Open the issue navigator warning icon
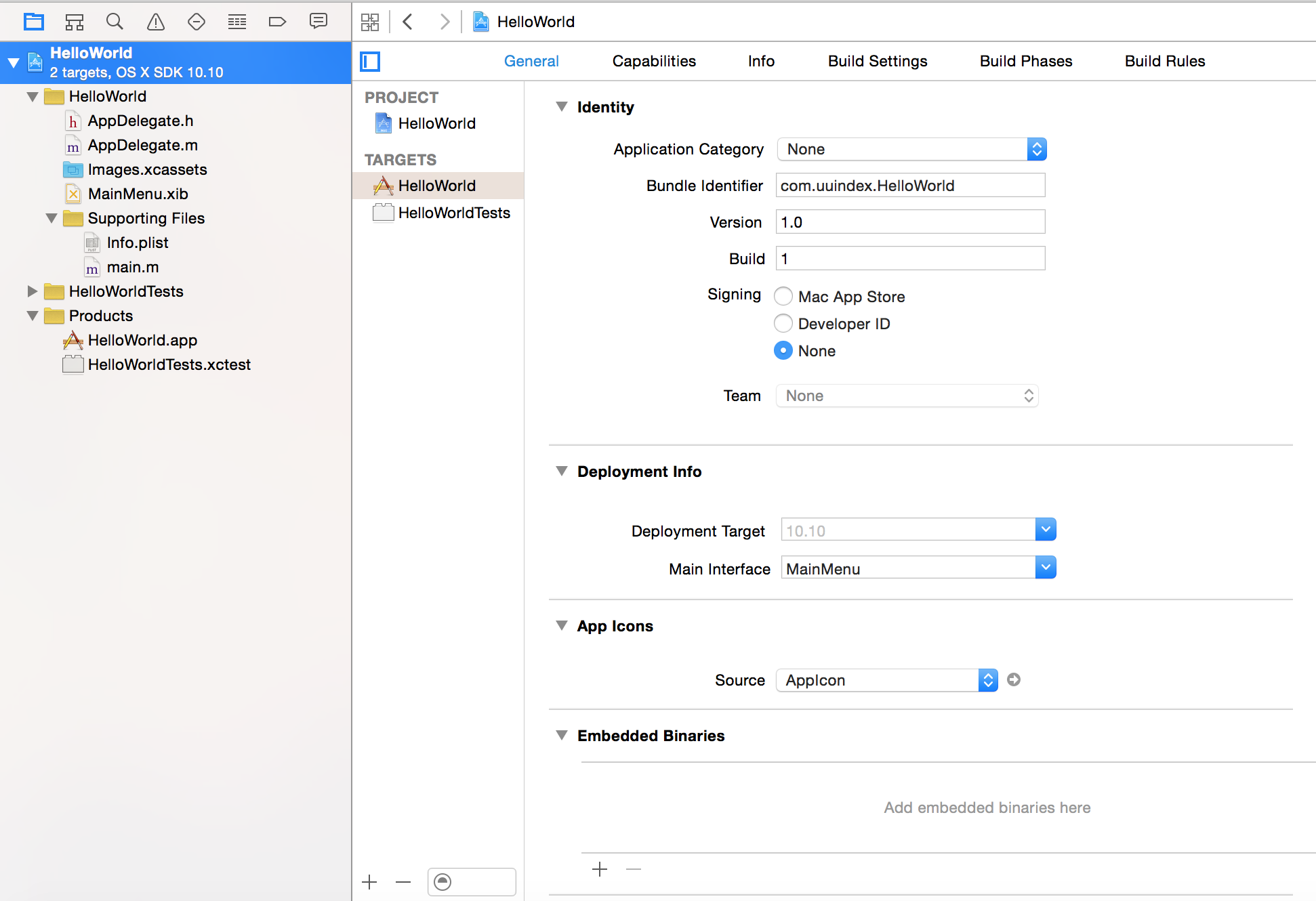The height and width of the screenshot is (901, 1316). (x=156, y=22)
